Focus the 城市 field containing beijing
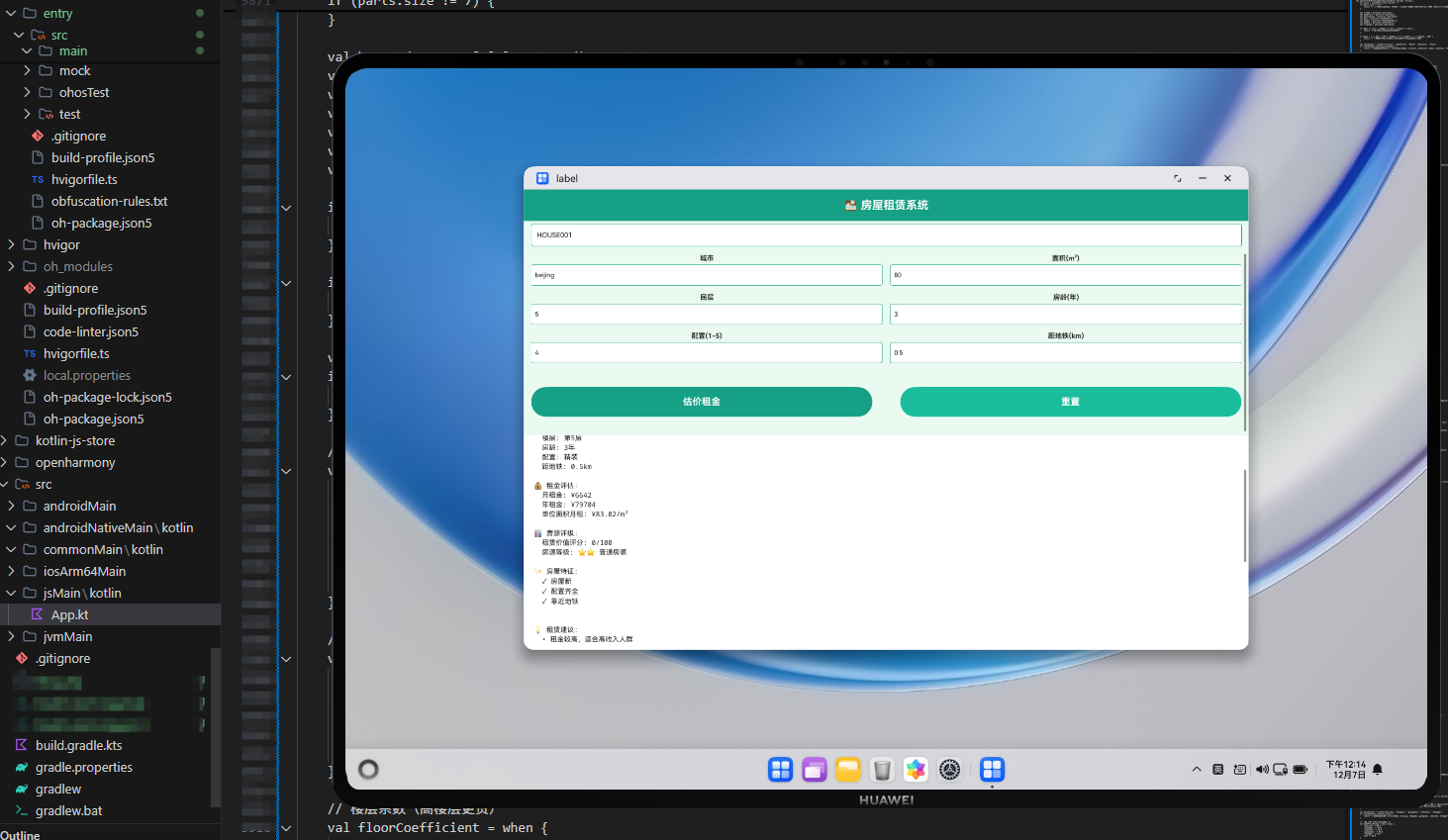 point(707,275)
